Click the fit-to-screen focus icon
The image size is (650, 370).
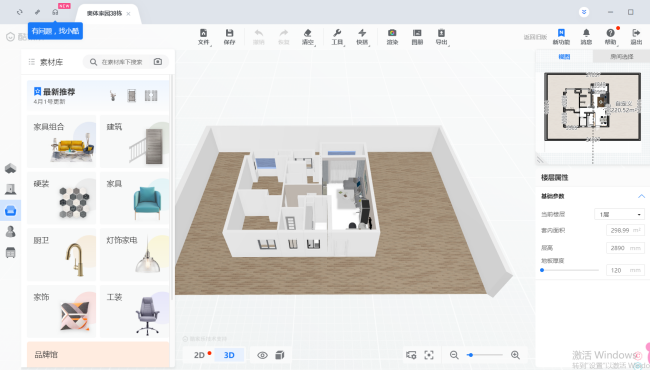(x=429, y=355)
